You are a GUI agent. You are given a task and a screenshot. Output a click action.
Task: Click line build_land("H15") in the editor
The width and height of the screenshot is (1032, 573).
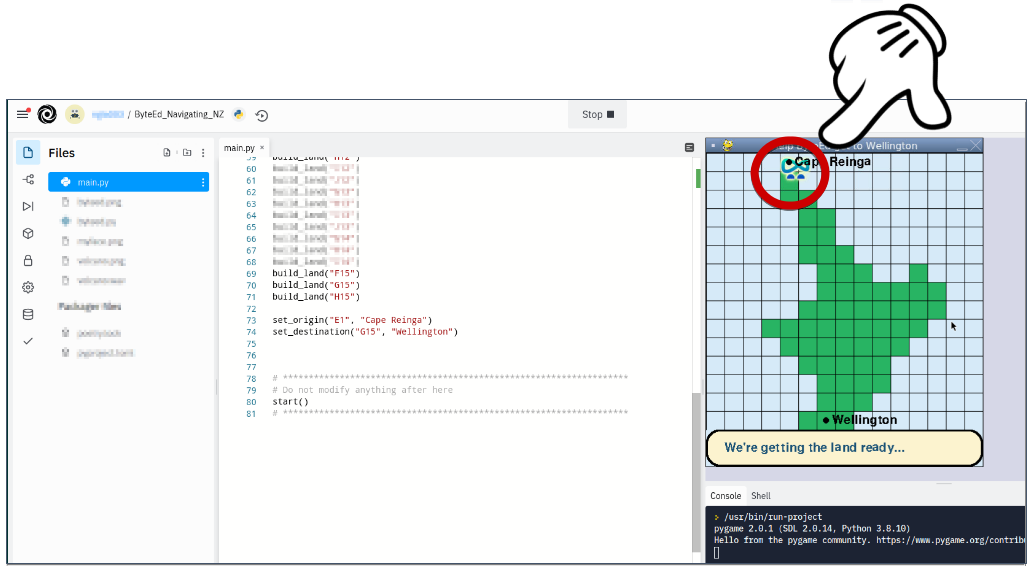pyautogui.click(x=316, y=297)
